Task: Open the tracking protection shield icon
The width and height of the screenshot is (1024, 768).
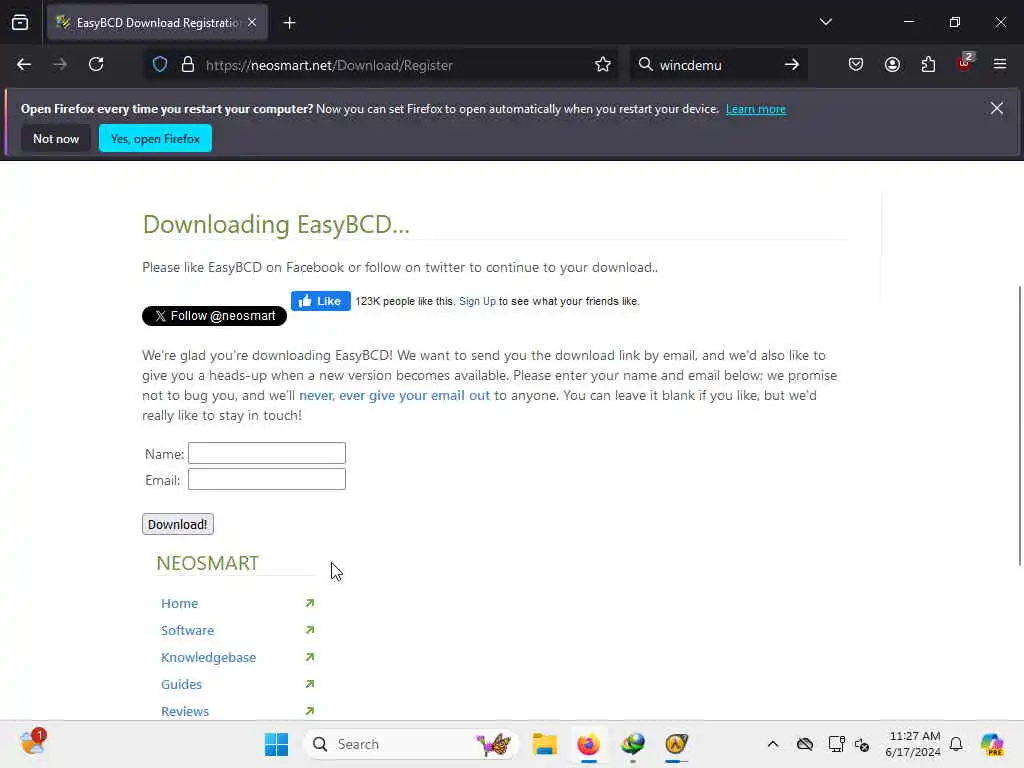Action: click(x=160, y=65)
